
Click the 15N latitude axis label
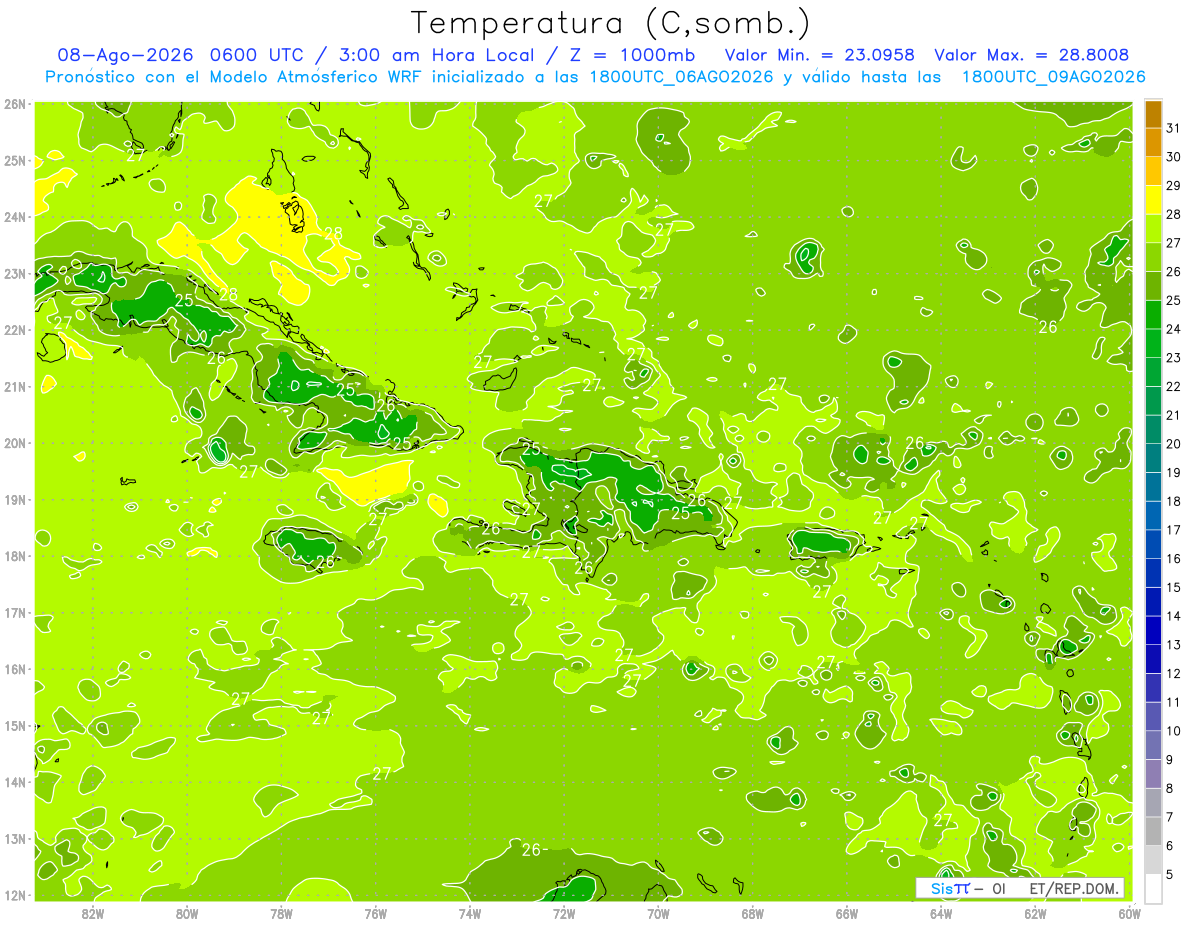(x=15, y=725)
